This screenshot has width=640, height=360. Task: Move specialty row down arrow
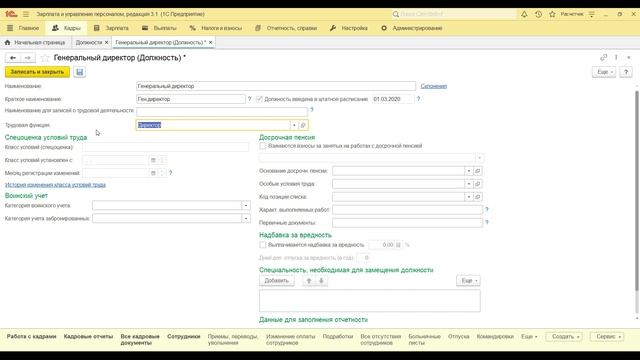(x=321, y=281)
